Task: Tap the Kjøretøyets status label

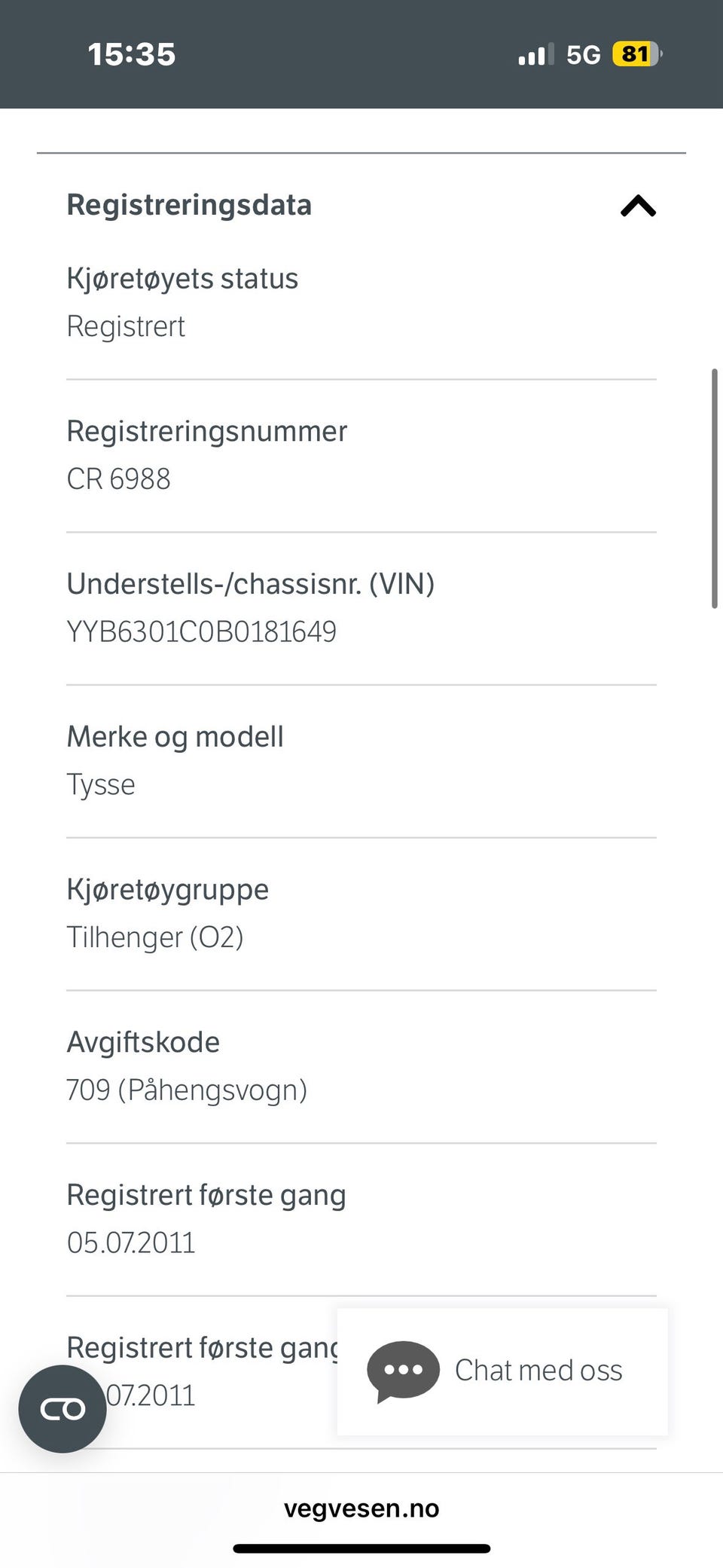Action: (182, 279)
